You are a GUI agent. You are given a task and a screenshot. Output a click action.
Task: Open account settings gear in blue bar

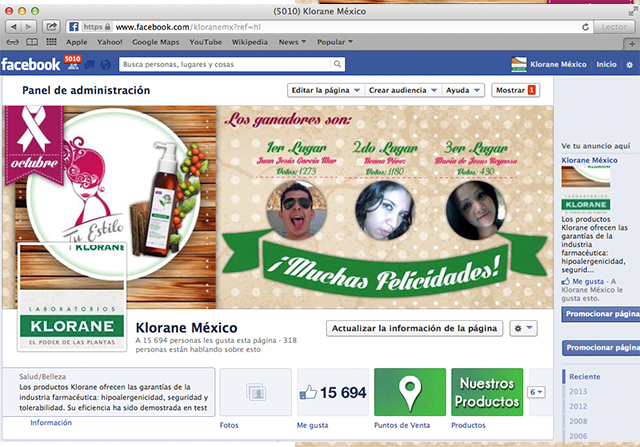tap(629, 64)
